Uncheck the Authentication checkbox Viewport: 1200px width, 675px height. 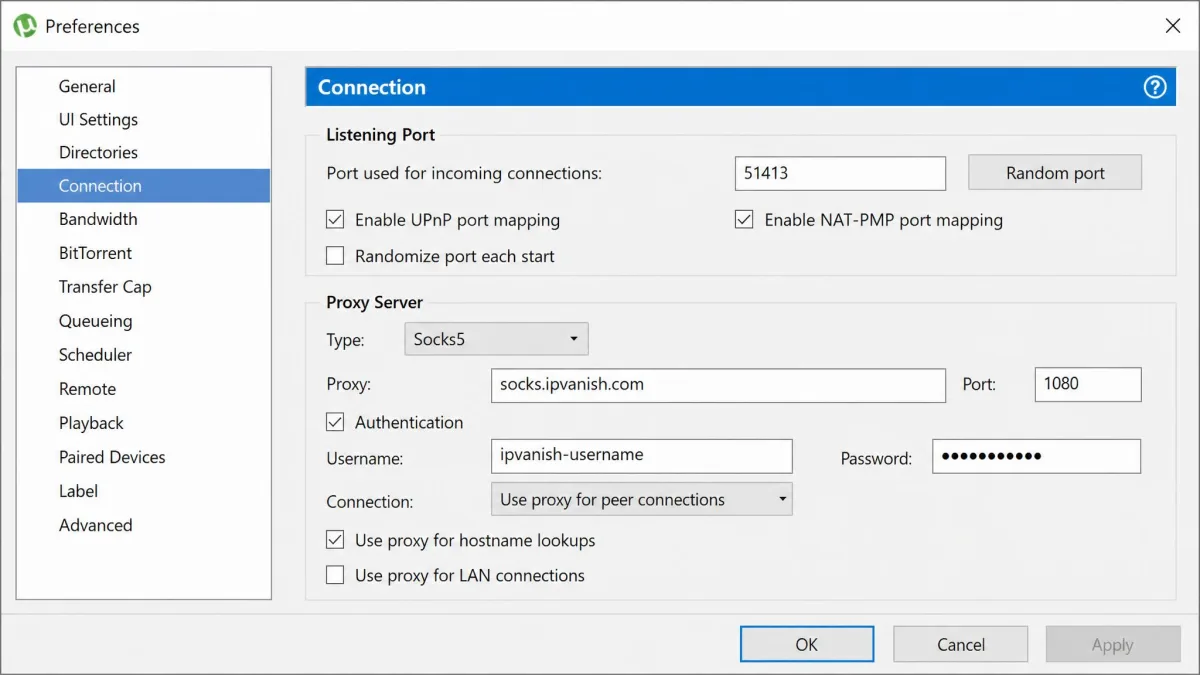coord(335,422)
